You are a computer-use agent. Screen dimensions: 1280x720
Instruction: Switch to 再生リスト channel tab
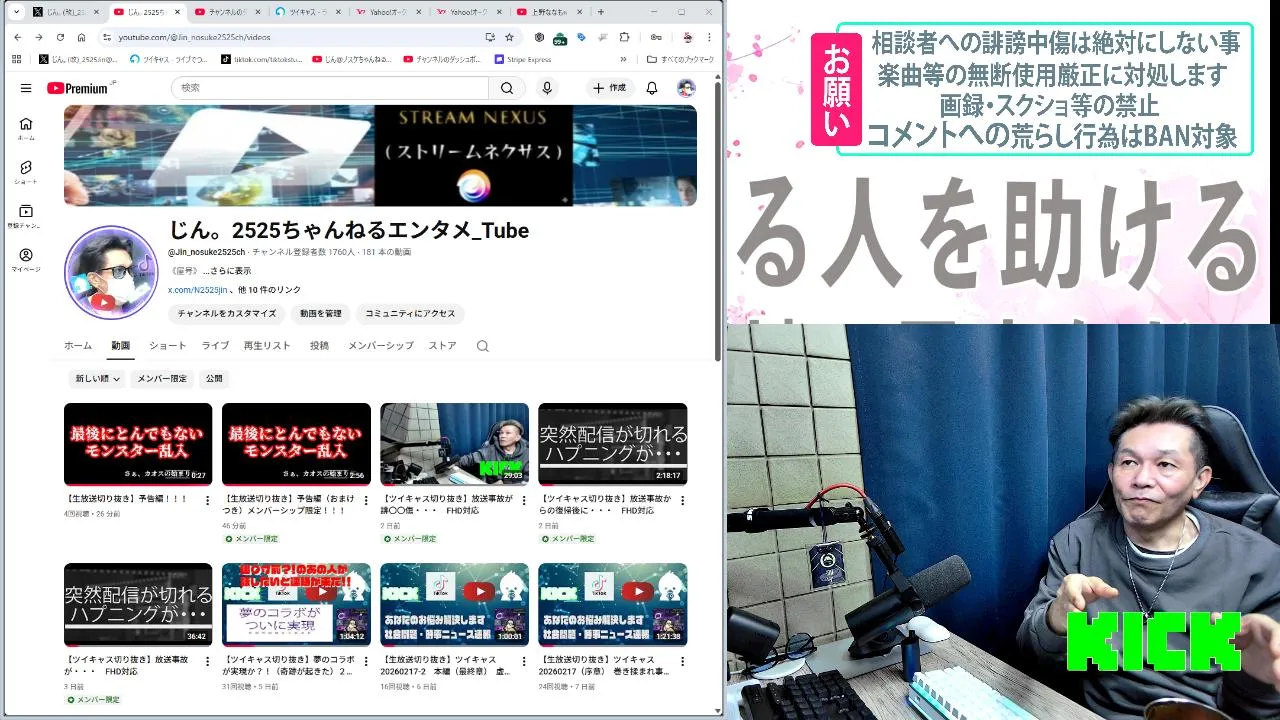(267, 346)
